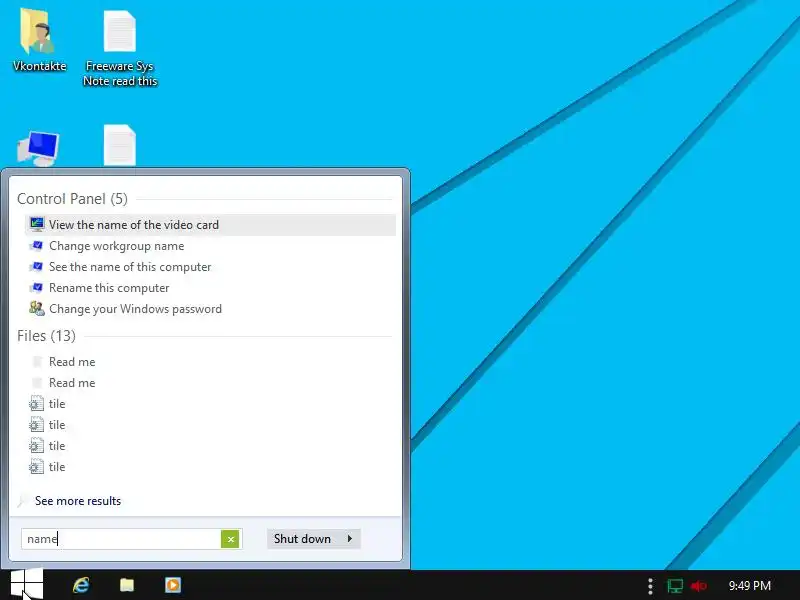Open the media player taskbar icon
Screen dimensions: 800x600
172,585
